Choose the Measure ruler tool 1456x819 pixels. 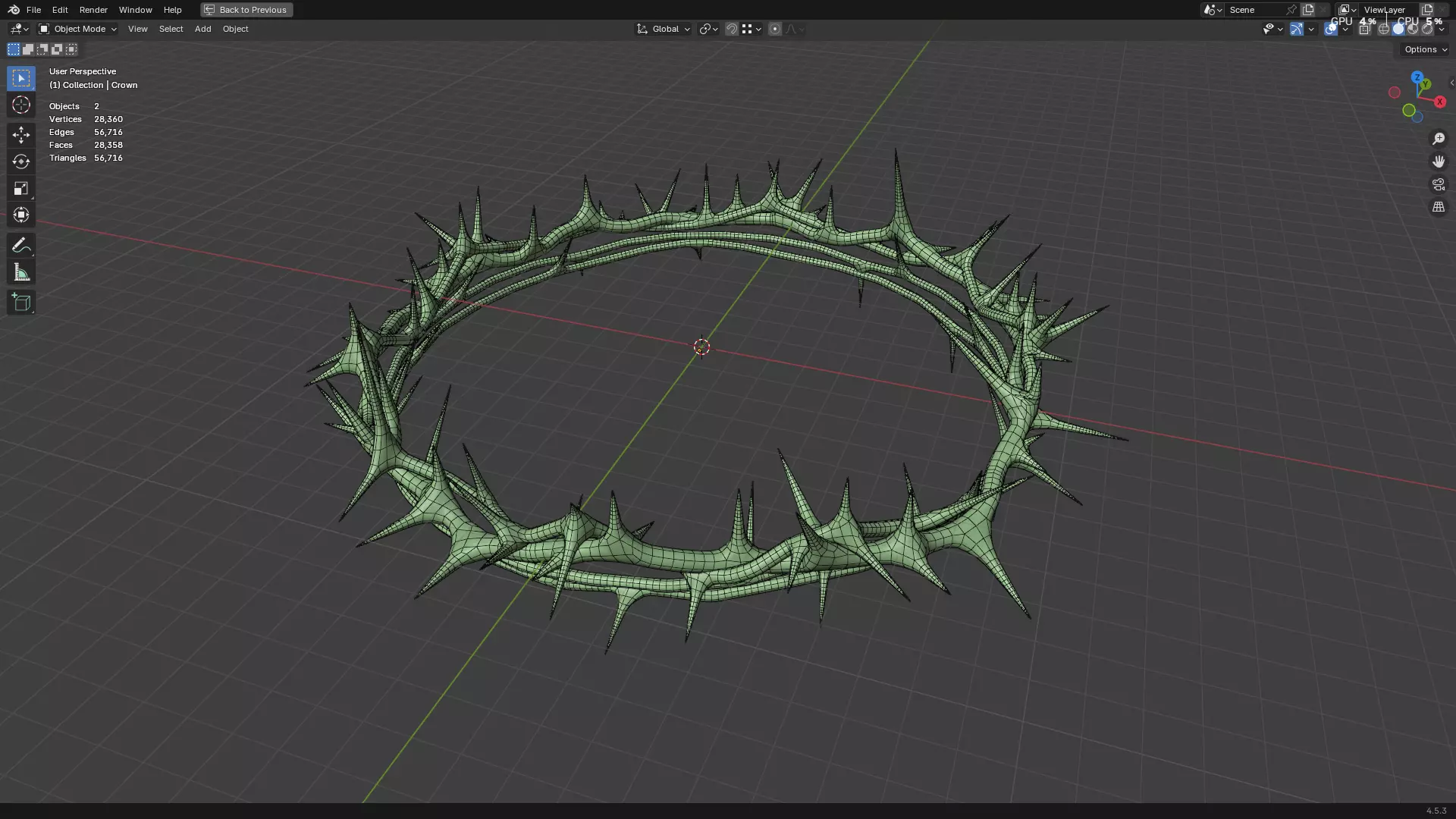(21, 272)
